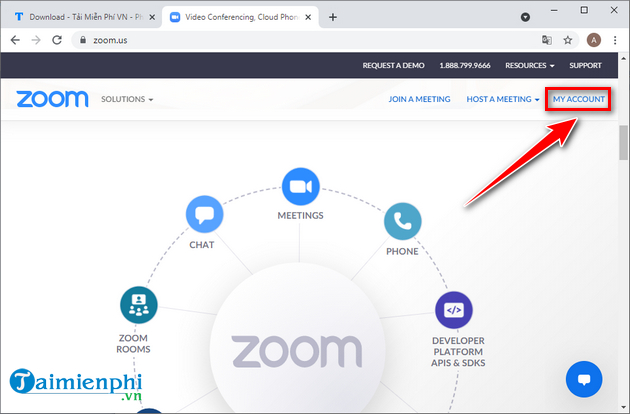Switch to Video Conferencing tab
The height and width of the screenshot is (414, 630).
[x=240, y=17]
